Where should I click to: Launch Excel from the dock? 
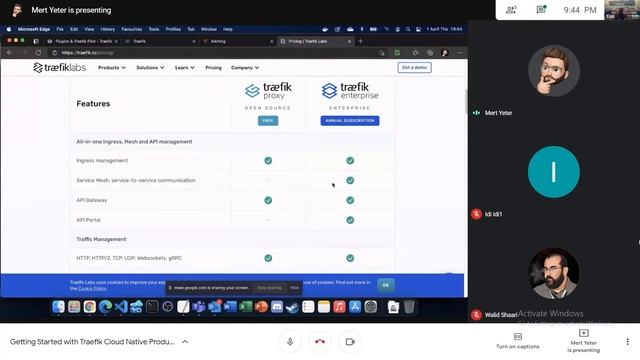[x=245, y=307]
